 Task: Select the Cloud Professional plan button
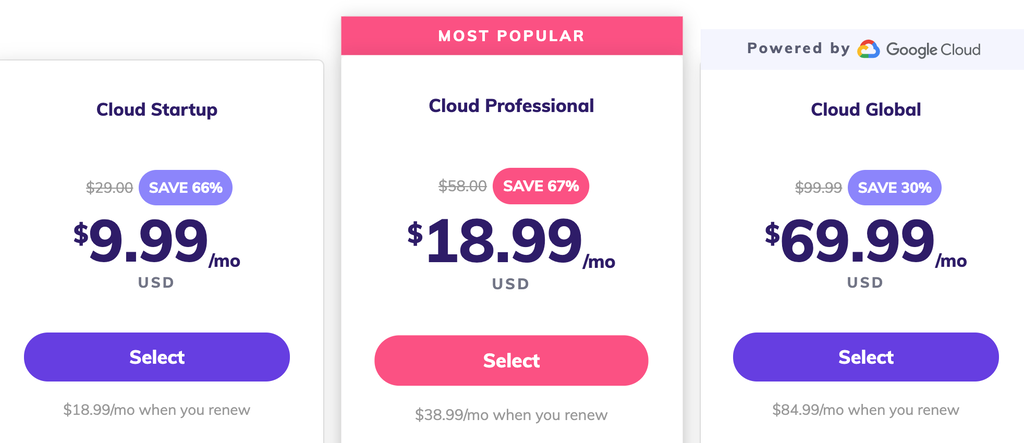(x=511, y=361)
